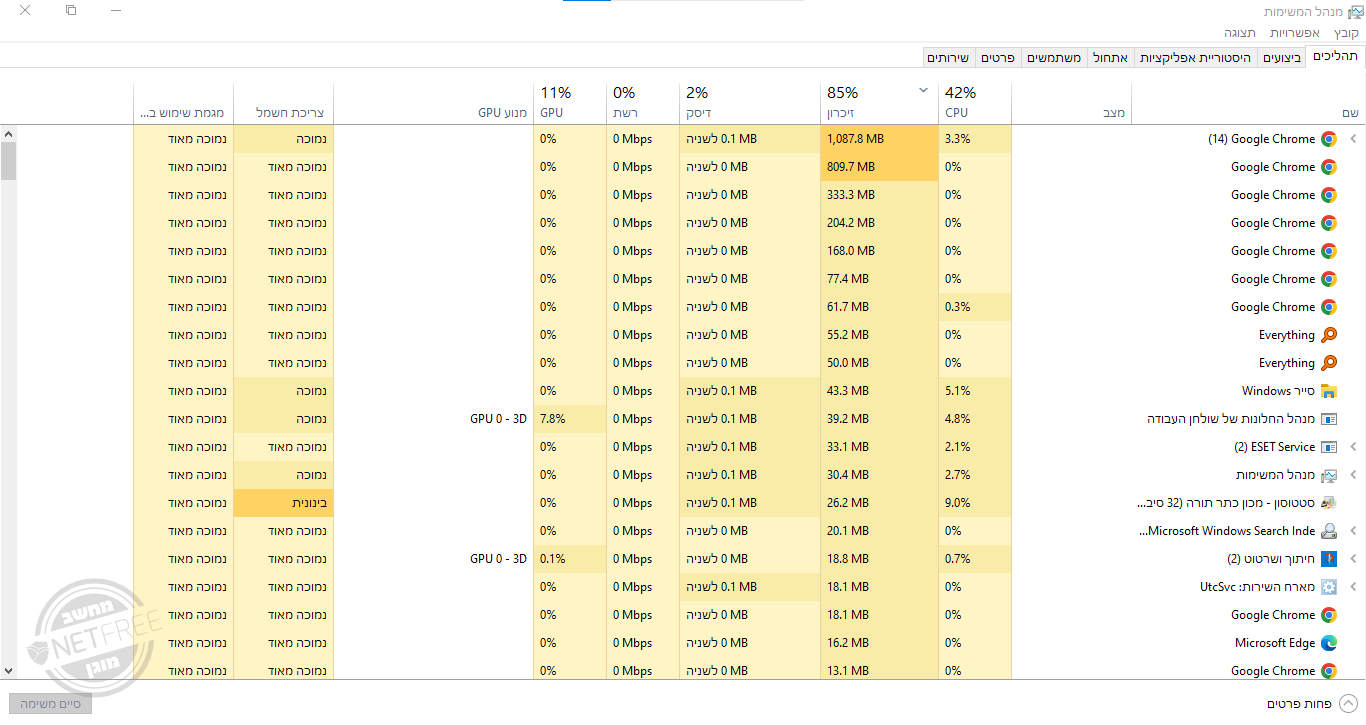This screenshot has width=1366, height=725.
Task: Click the Chrome icon in the 13.1 MB row
Action: point(1329,671)
